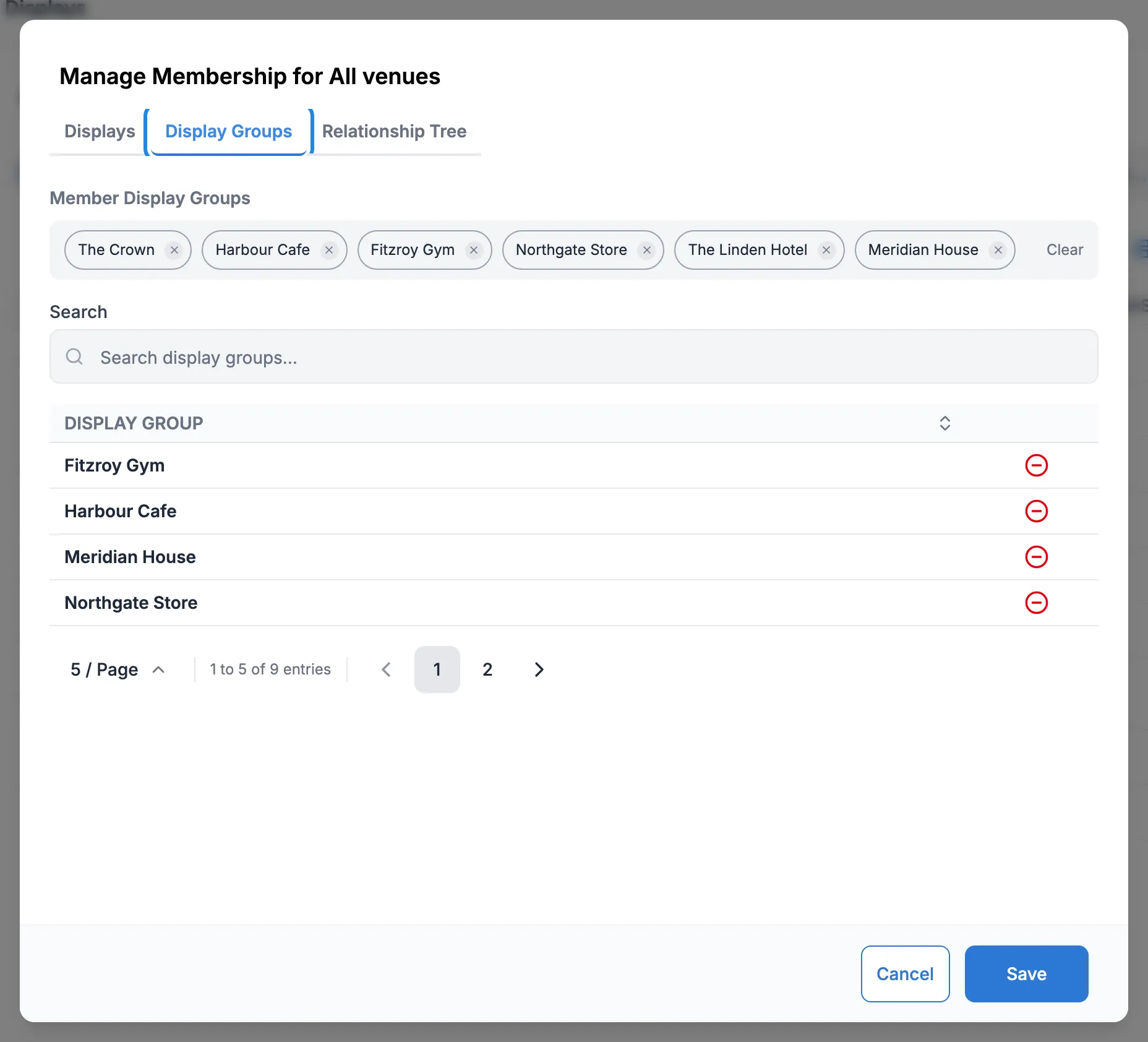Image resolution: width=1148 pixels, height=1042 pixels.
Task: Click the Cancel button
Action: [x=905, y=974]
